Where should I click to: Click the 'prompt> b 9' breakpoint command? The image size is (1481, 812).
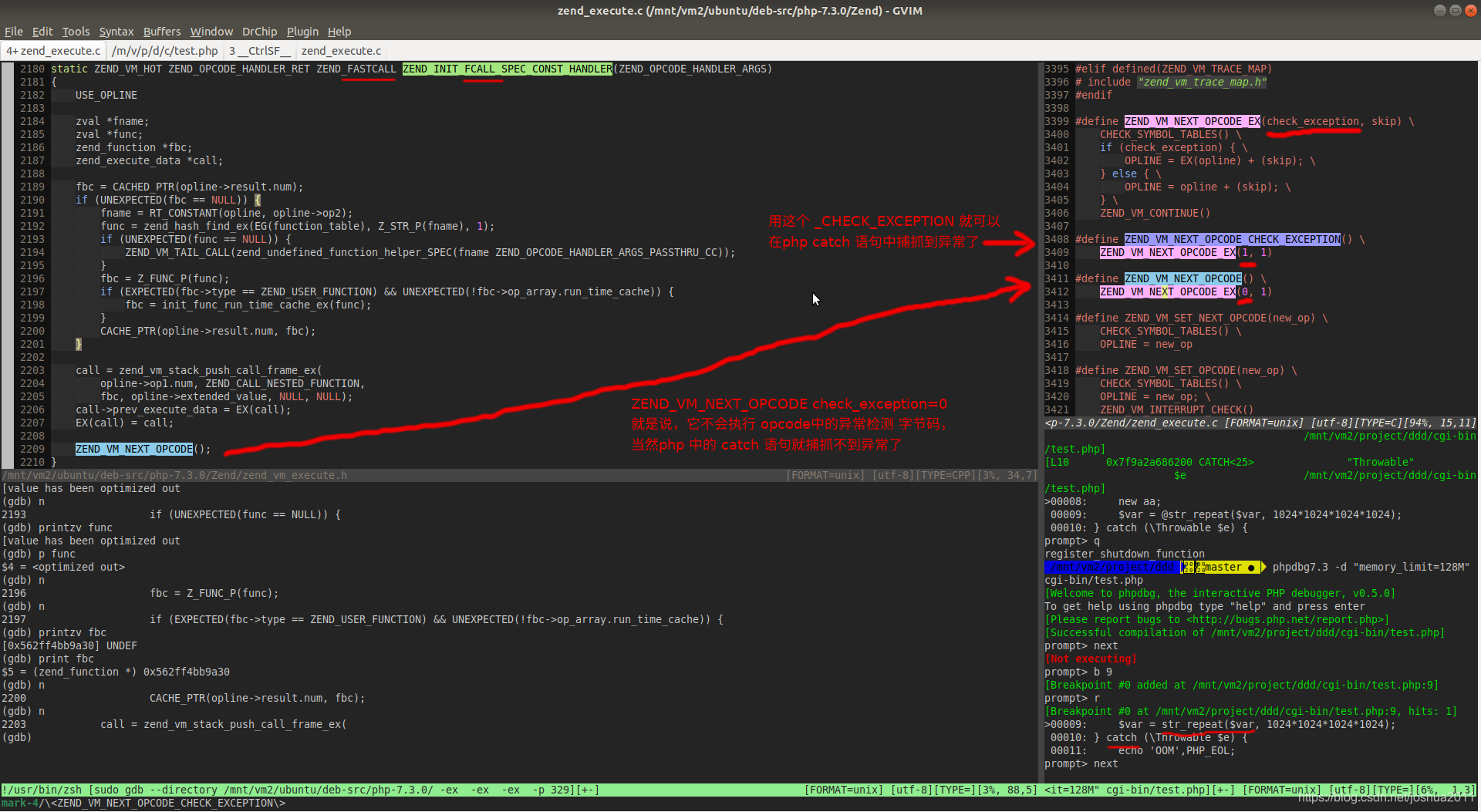click(x=1078, y=672)
